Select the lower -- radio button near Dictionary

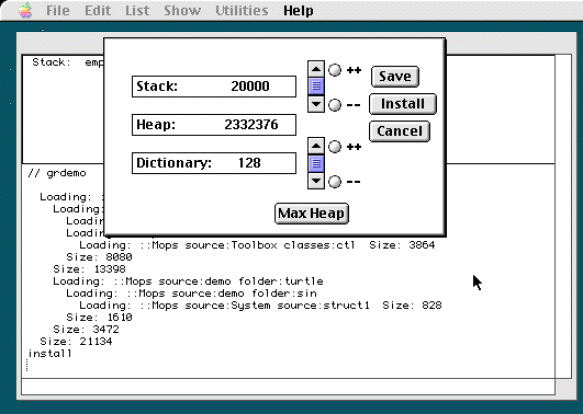point(335,182)
